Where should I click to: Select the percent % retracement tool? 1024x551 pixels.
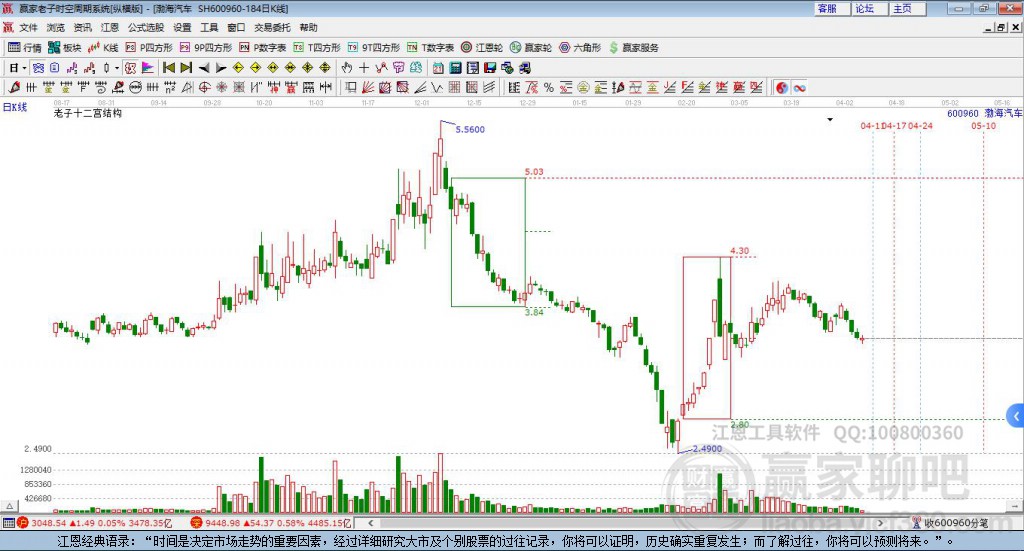(549, 87)
